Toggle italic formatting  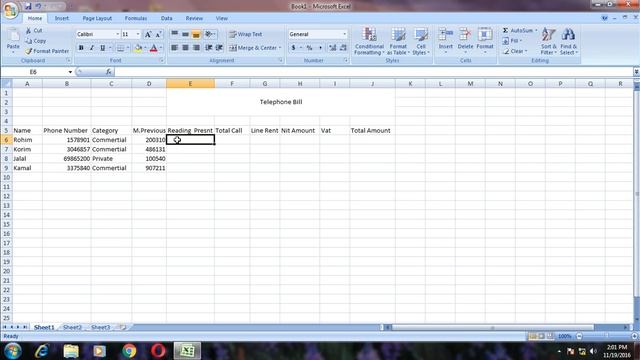(x=91, y=48)
